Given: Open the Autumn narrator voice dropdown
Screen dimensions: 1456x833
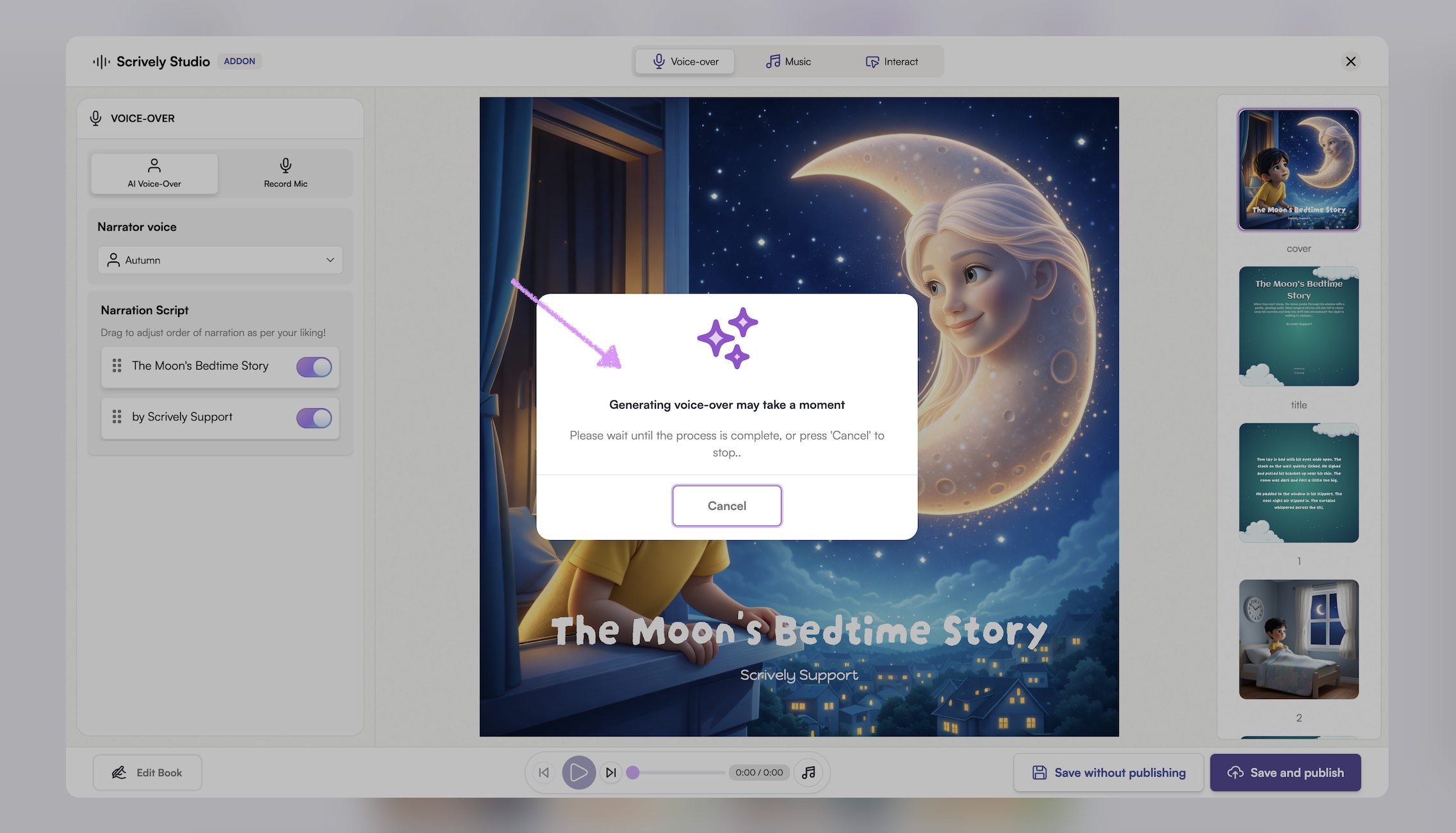Looking at the screenshot, I should pyautogui.click(x=220, y=260).
